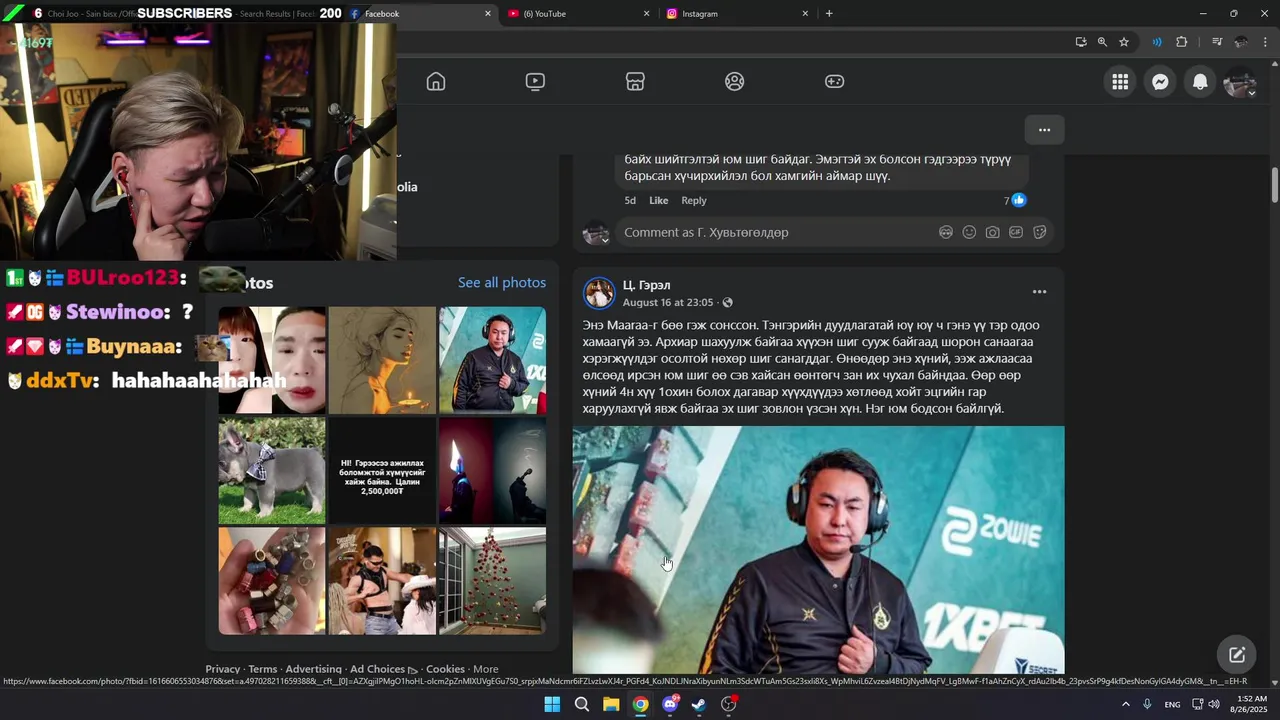Open the August 16 at 23:05 timestamp
Image resolution: width=1280 pixels, height=720 pixels.
pos(668,303)
